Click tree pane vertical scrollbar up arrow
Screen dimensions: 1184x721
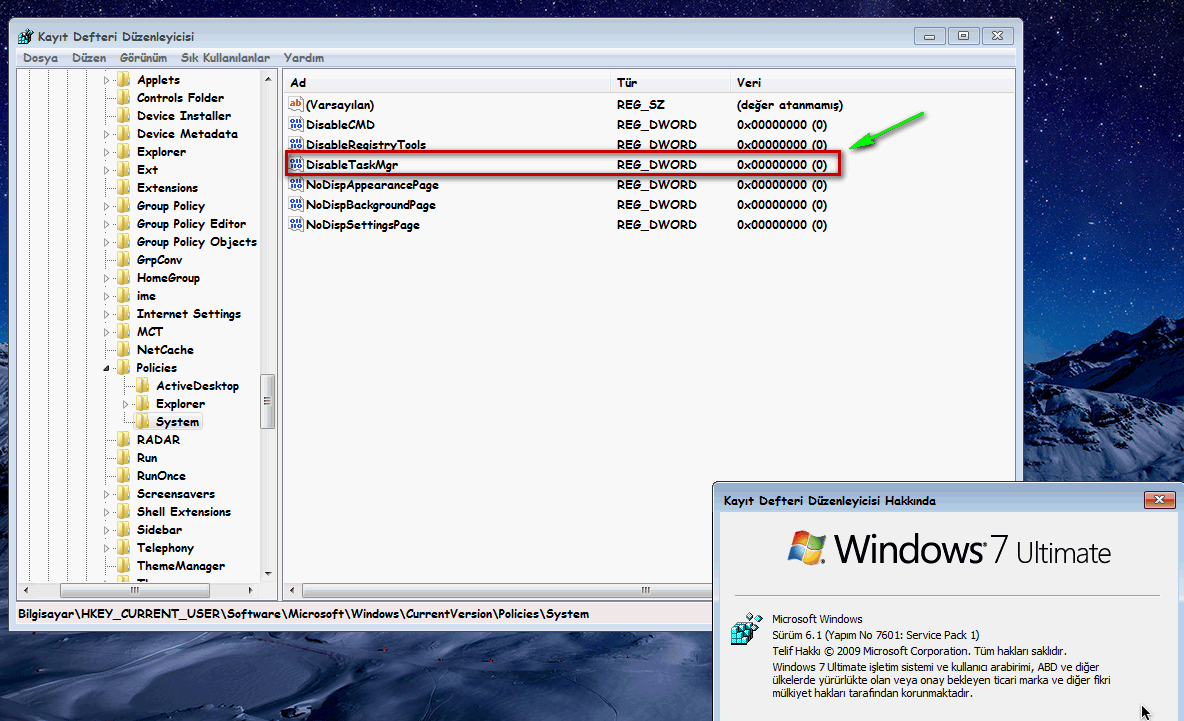tap(267, 79)
